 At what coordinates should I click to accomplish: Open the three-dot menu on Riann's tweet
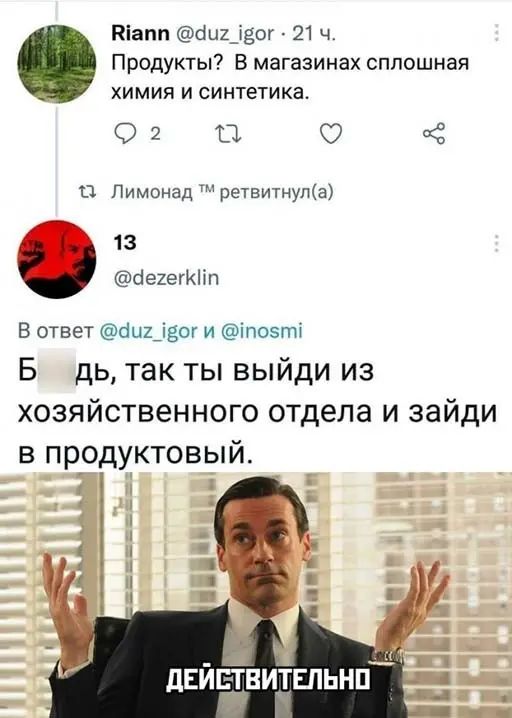pos(496,33)
